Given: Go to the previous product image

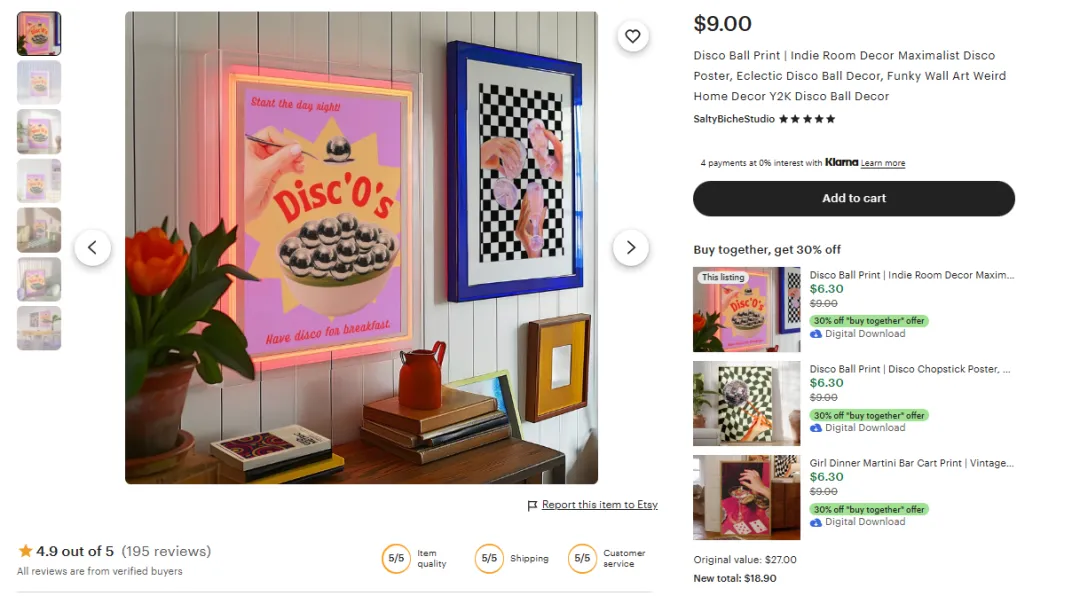Looking at the screenshot, I should point(92,247).
